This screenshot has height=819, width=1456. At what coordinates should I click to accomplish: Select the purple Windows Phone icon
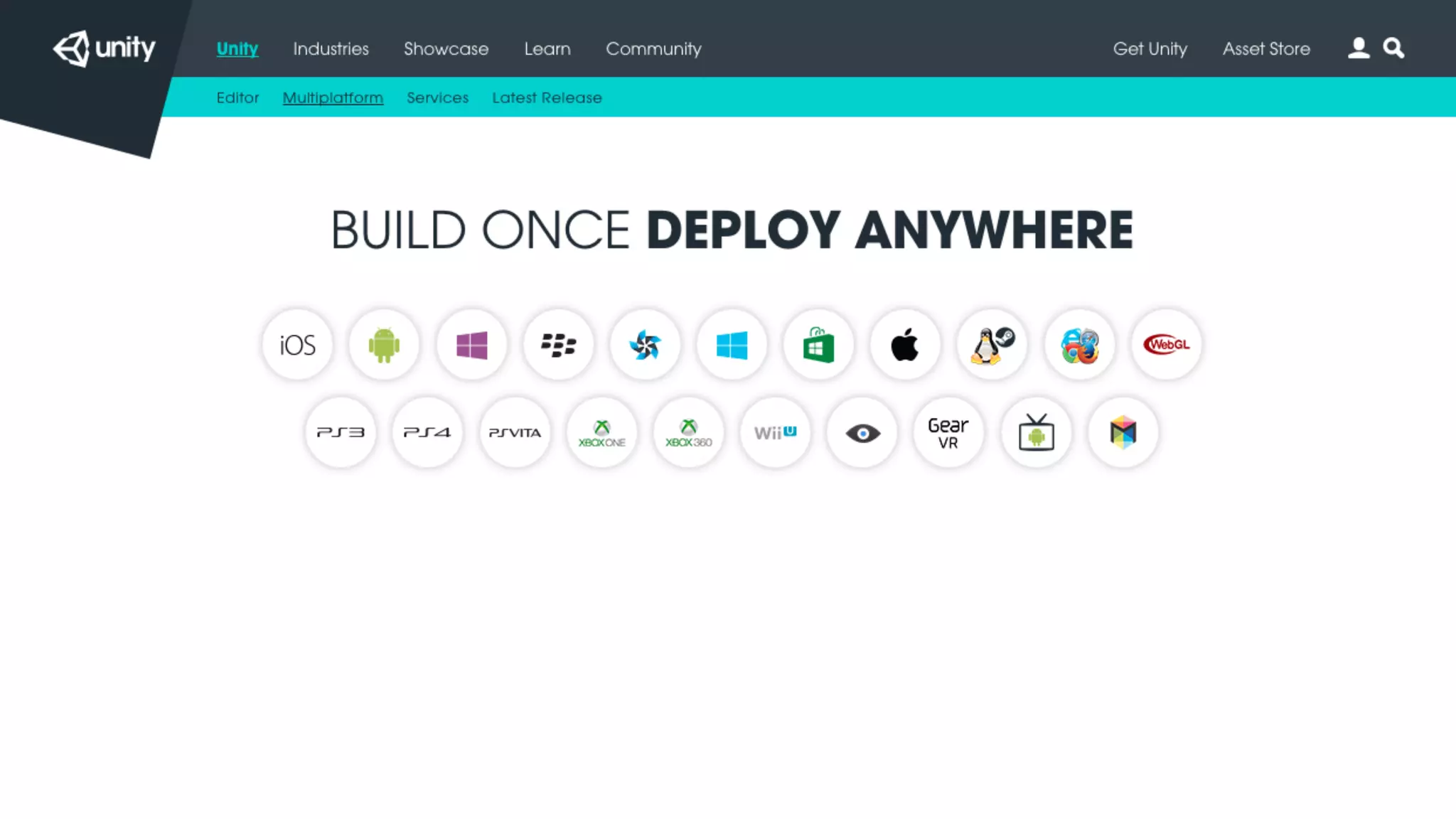tap(471, 345)
